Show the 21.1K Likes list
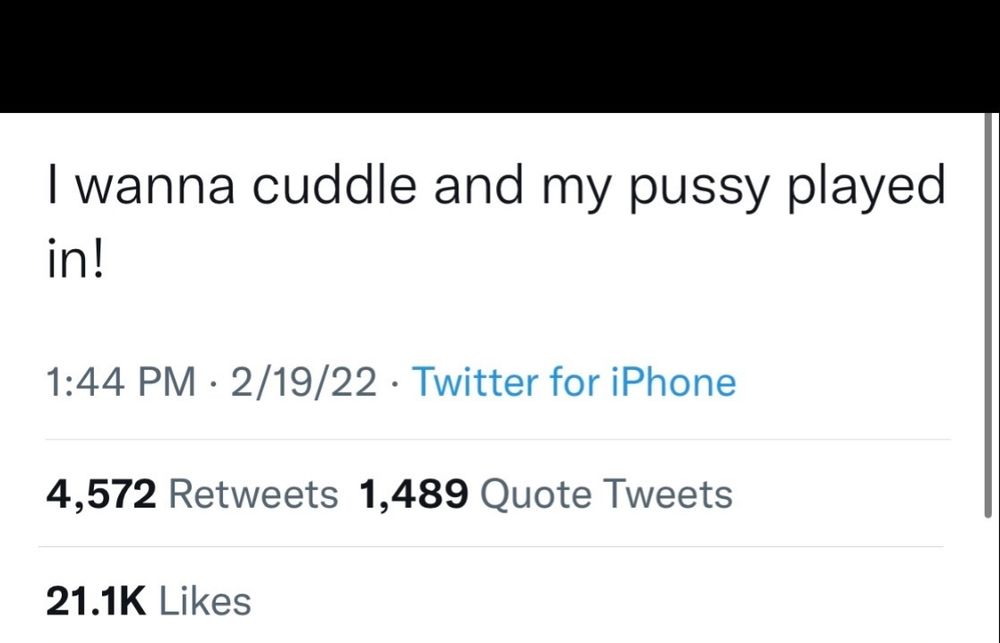Screen dimensions: 1000x643 pyautogui.click(x=149, y=601)
